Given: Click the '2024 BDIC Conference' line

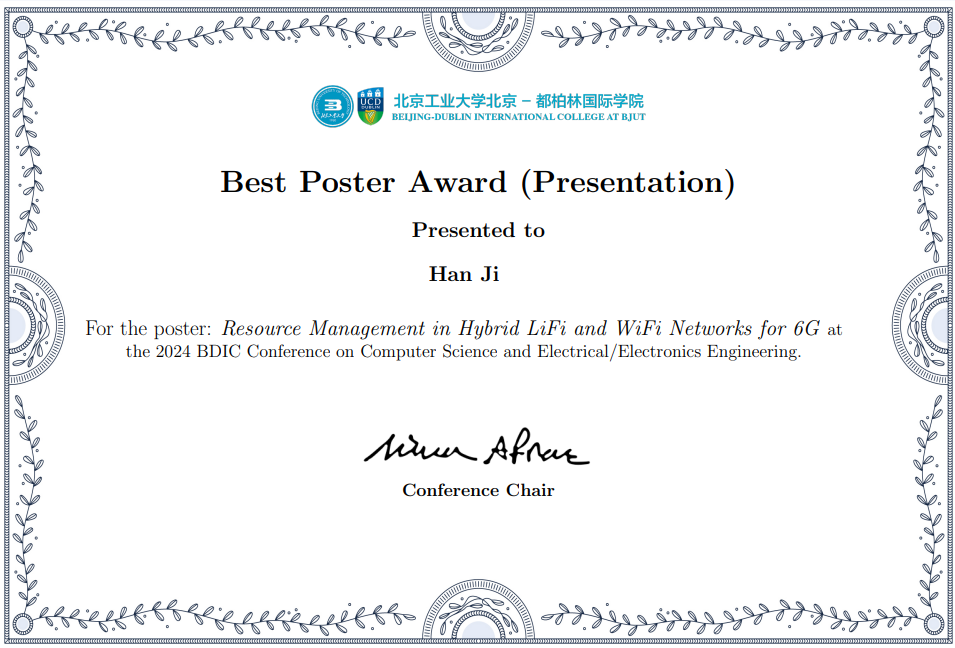Looking at the screenshot, I should tap(464, 352).
